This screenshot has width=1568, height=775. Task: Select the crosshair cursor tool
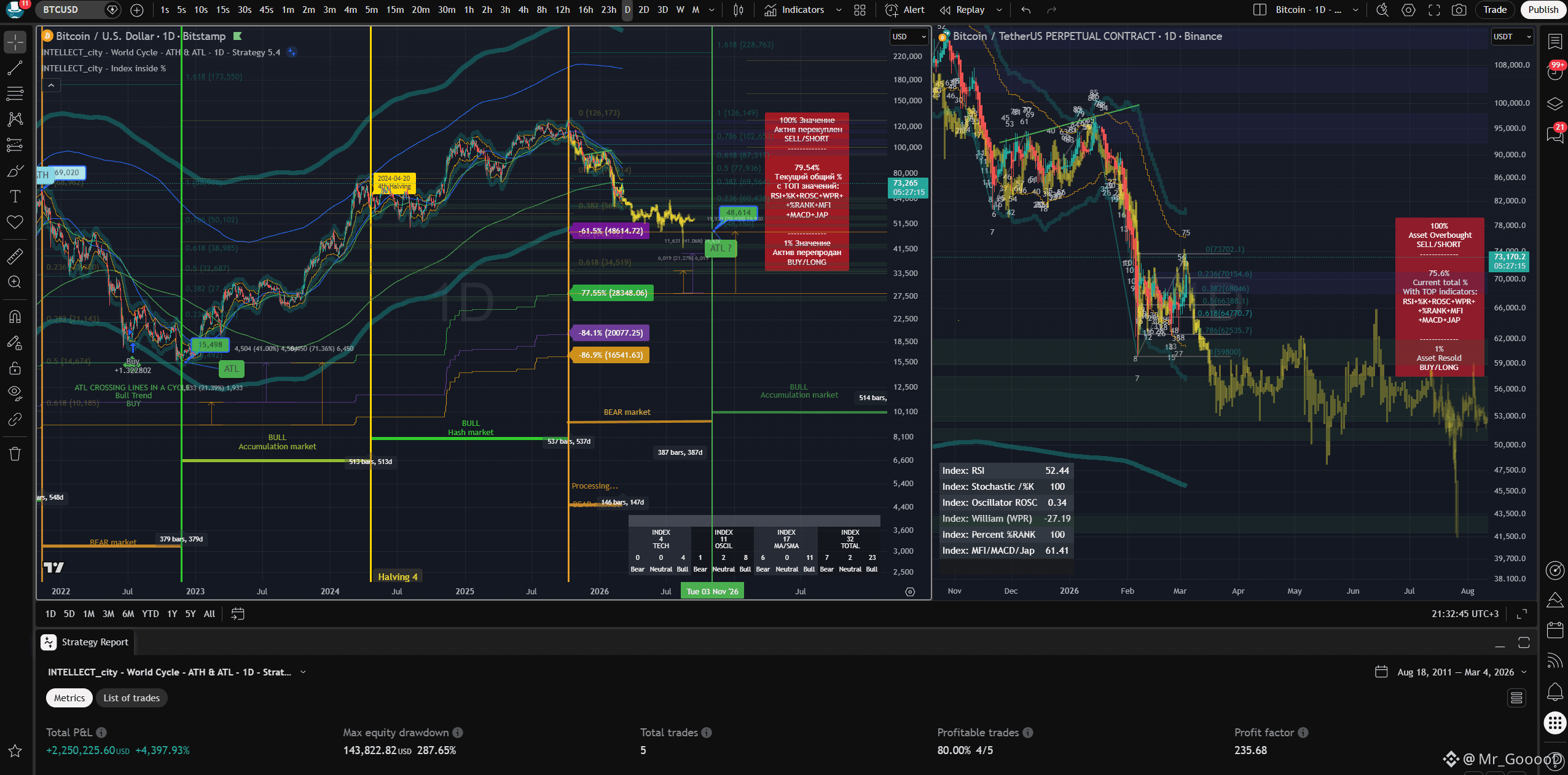pyautogui.click(x=15, y=42)
